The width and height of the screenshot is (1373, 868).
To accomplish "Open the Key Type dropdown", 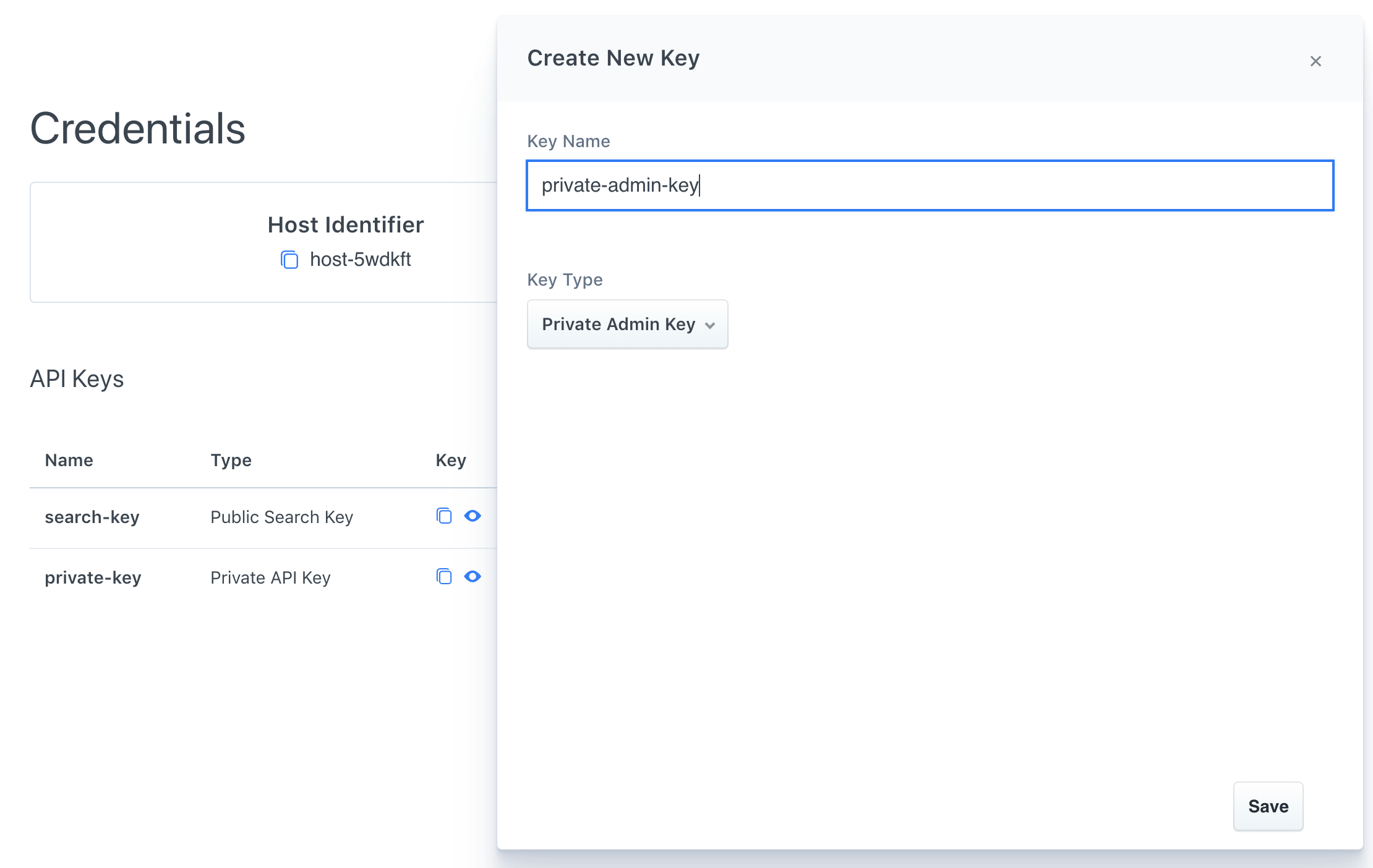I will (x=627, y=324).
